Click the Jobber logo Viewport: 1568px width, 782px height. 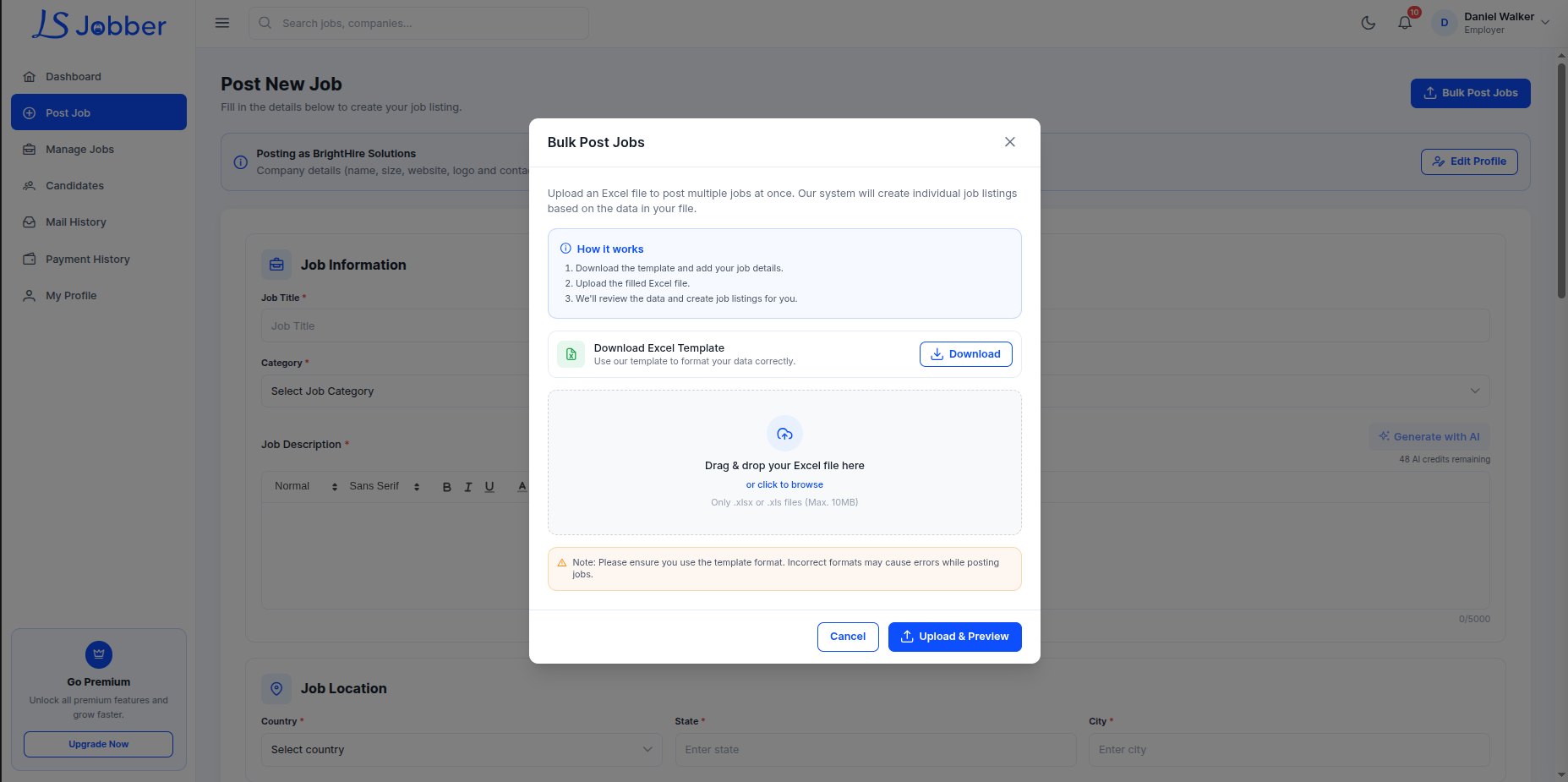click(99, 25)
